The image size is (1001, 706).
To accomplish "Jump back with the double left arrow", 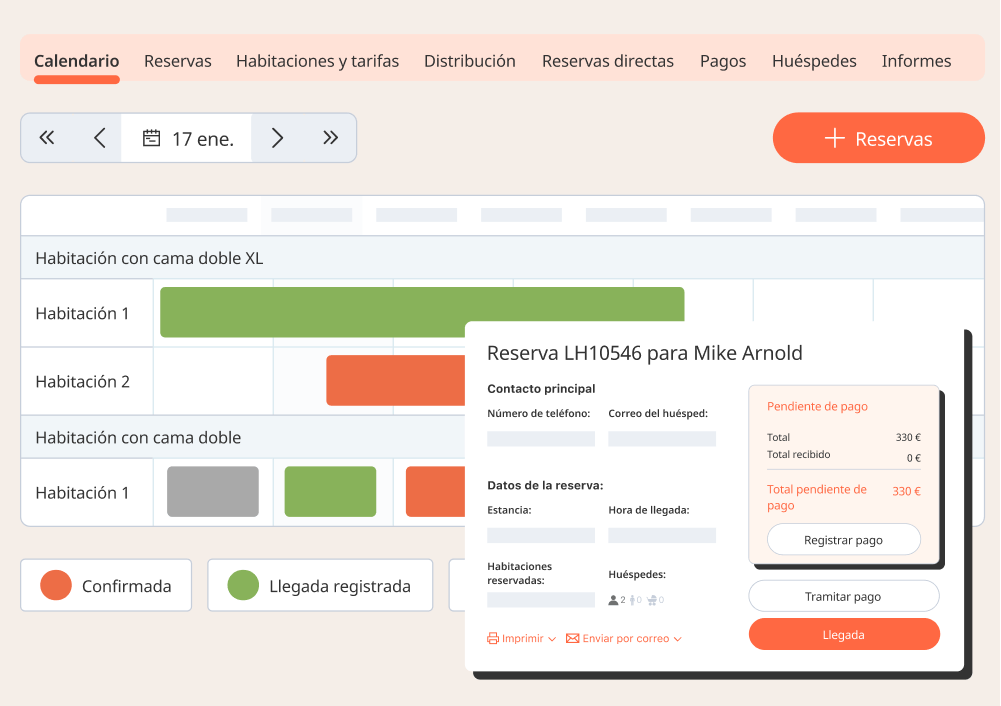I will click(x=47, y=138).
